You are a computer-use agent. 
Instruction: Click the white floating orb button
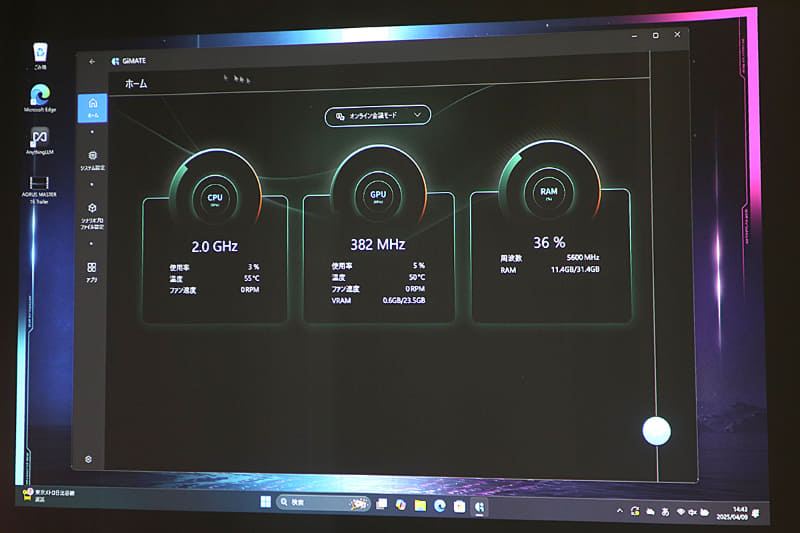(x=657, y=431)
